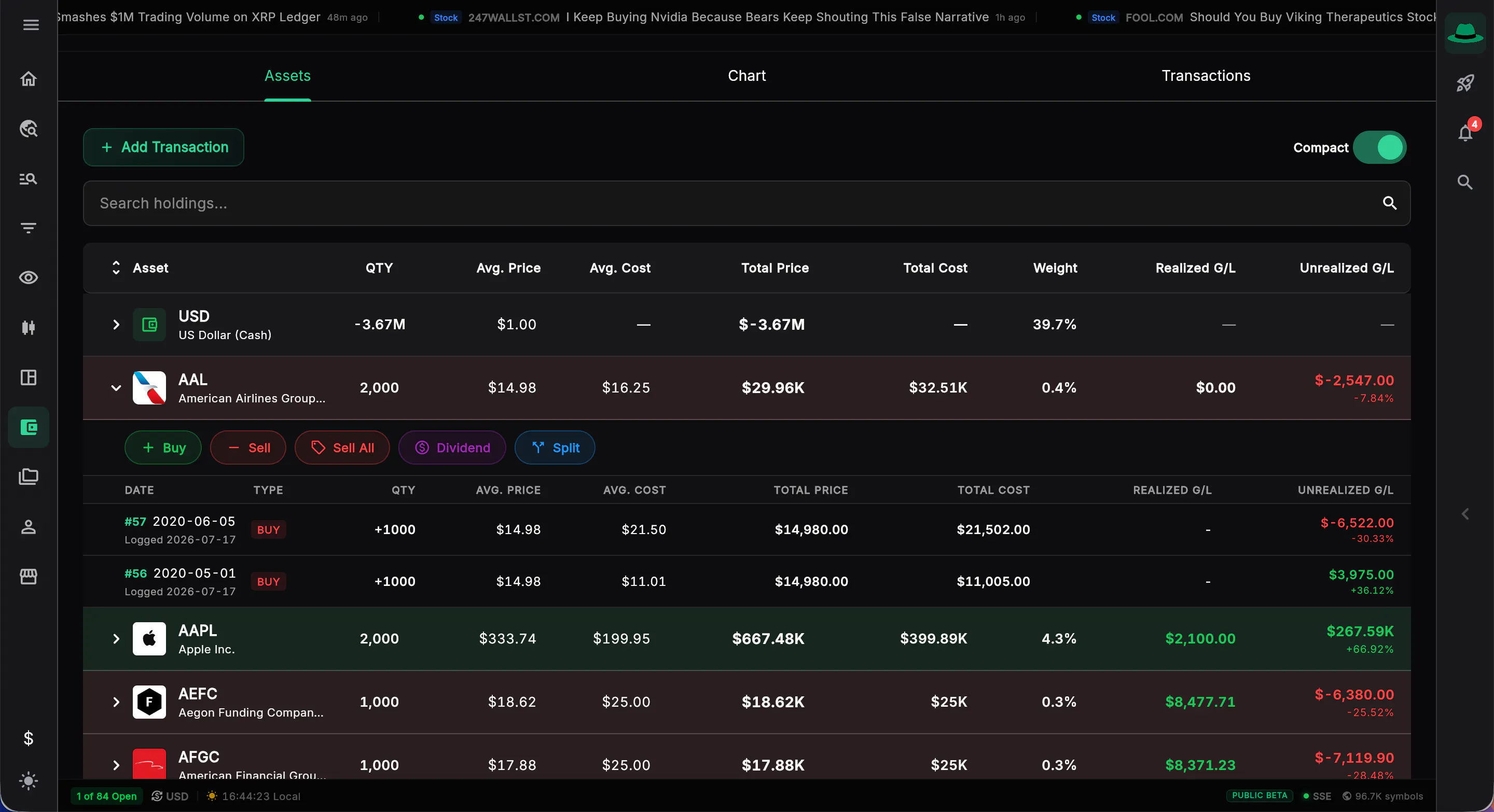Image resolution: width=1494 pixels, height=812 pixels.
Task: Click the Dividend button for AAL
Action: 452,448
